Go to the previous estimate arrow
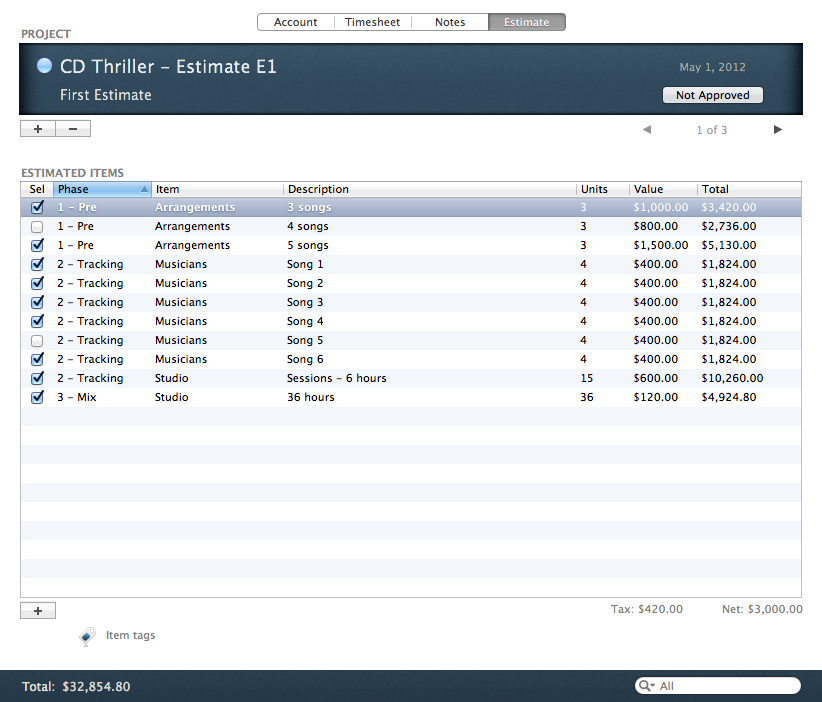This screenshot has height=702, width=822. 647,130
